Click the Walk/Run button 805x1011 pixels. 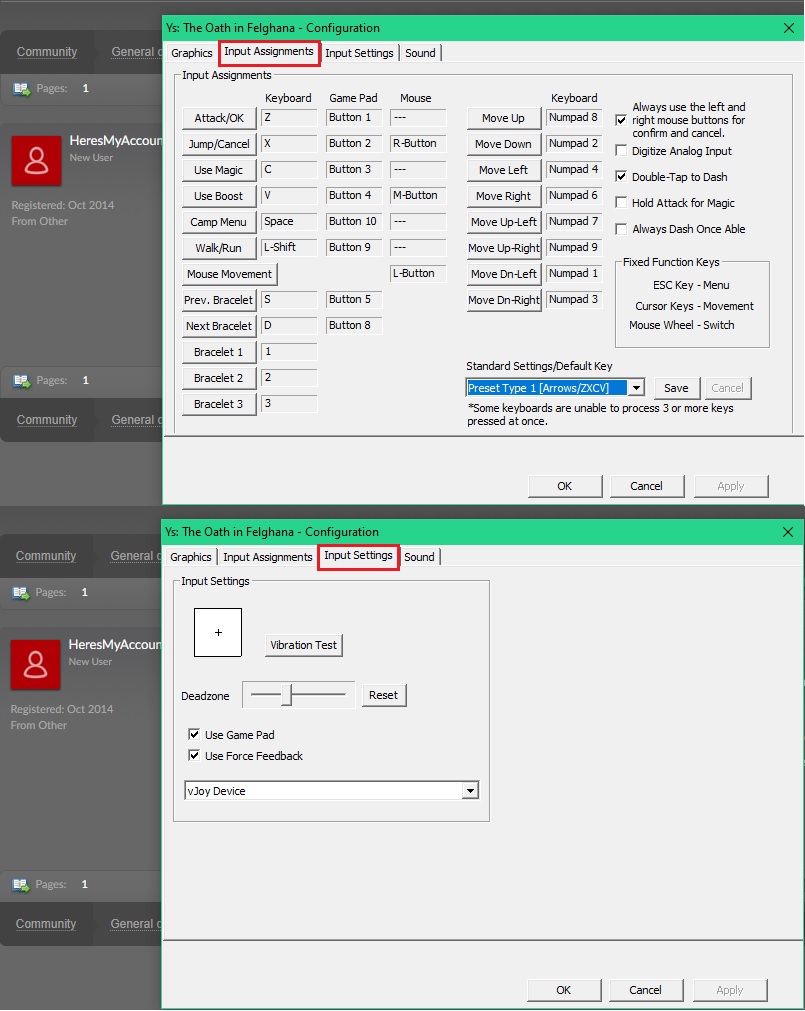coord(219,248)
